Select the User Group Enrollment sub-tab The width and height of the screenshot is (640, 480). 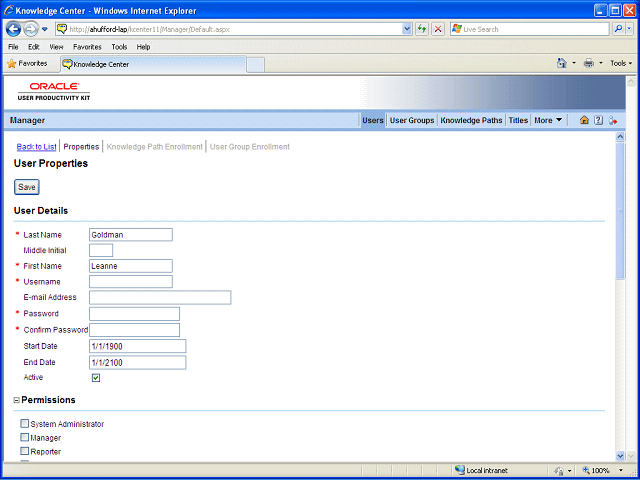click(250, 147)
